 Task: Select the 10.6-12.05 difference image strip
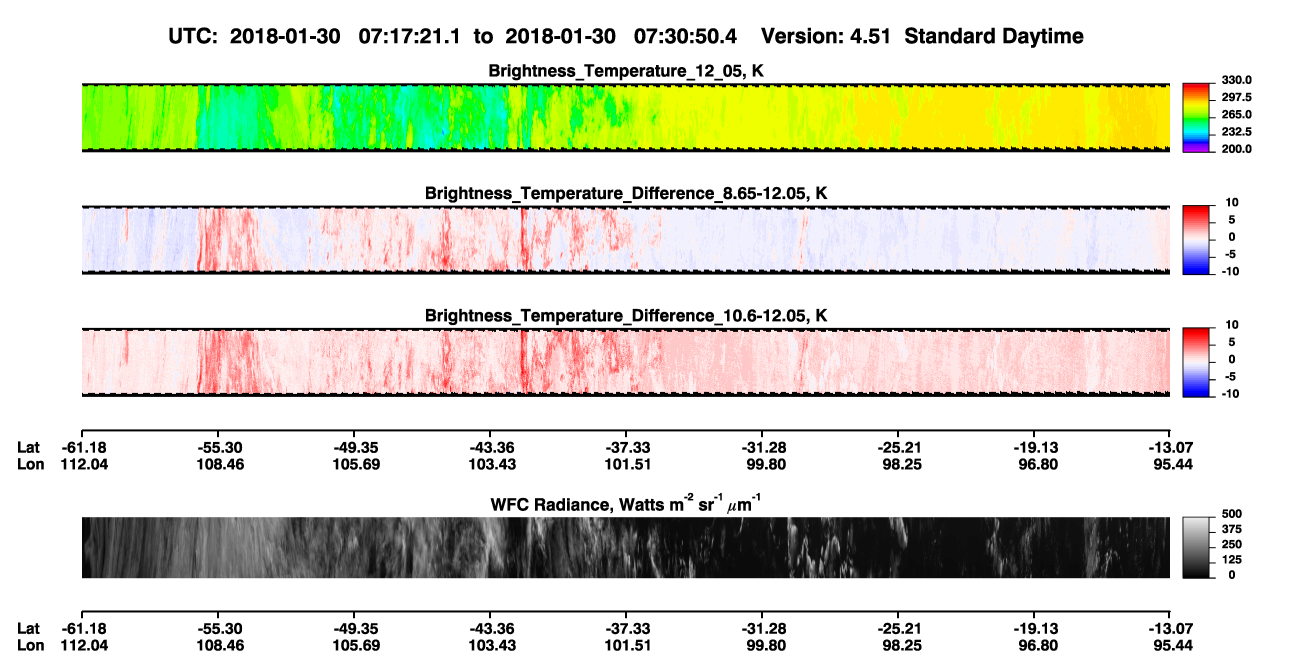[626, 361]
